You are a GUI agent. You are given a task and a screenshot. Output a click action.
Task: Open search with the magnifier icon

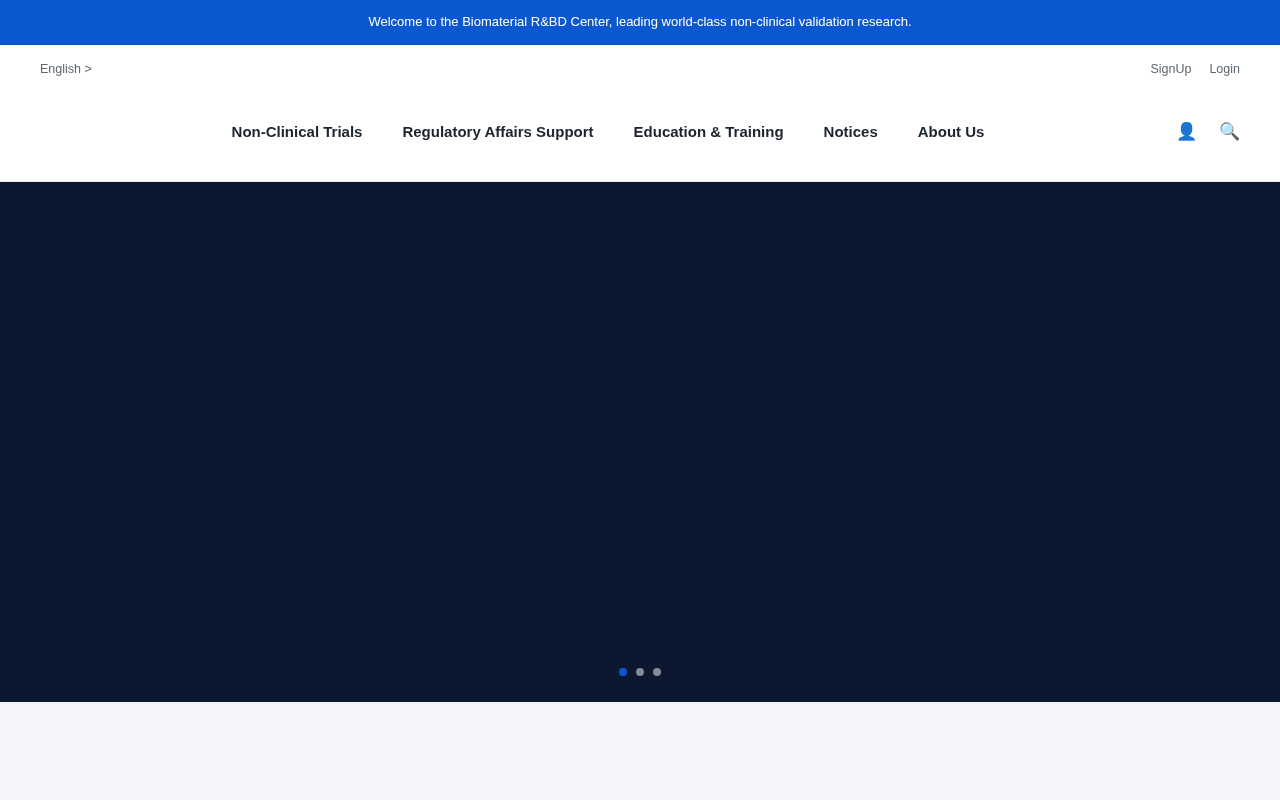(x=1229, y=131)
